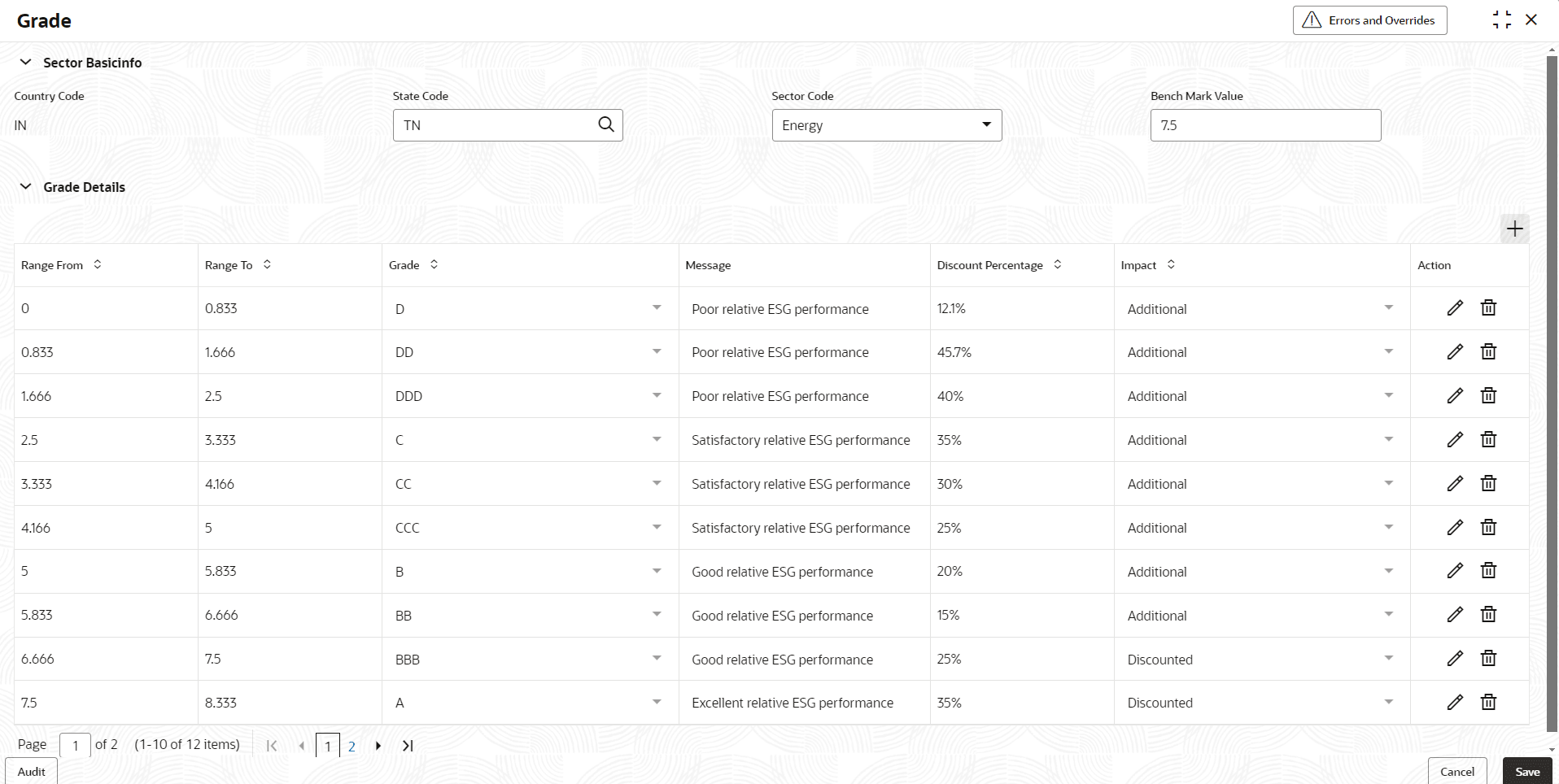This screenshot has width=1559, height=784.
Task: Sort by Range From column
Action: [98, 264]
